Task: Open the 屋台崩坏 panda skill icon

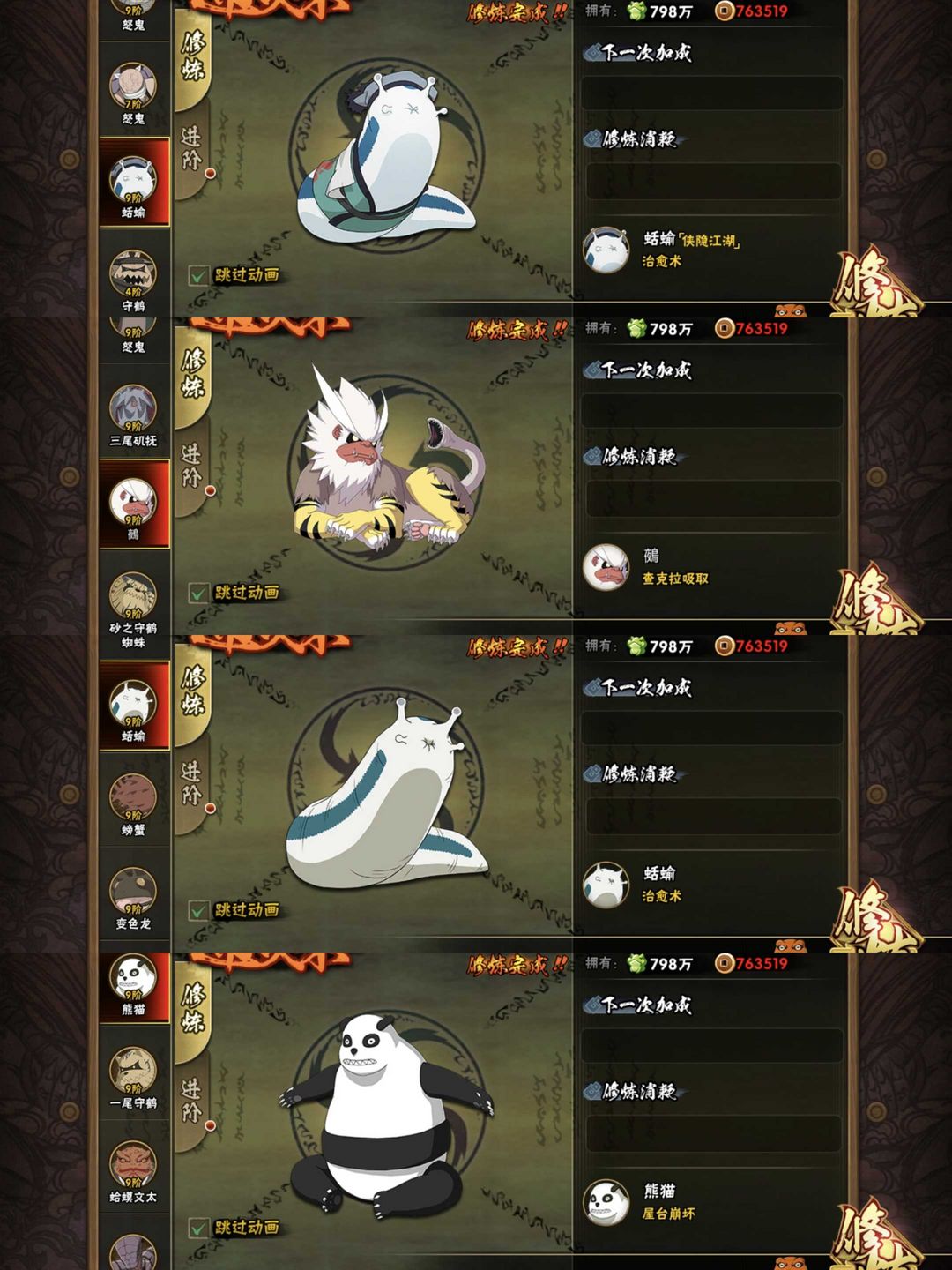Action: [606, 1203]
